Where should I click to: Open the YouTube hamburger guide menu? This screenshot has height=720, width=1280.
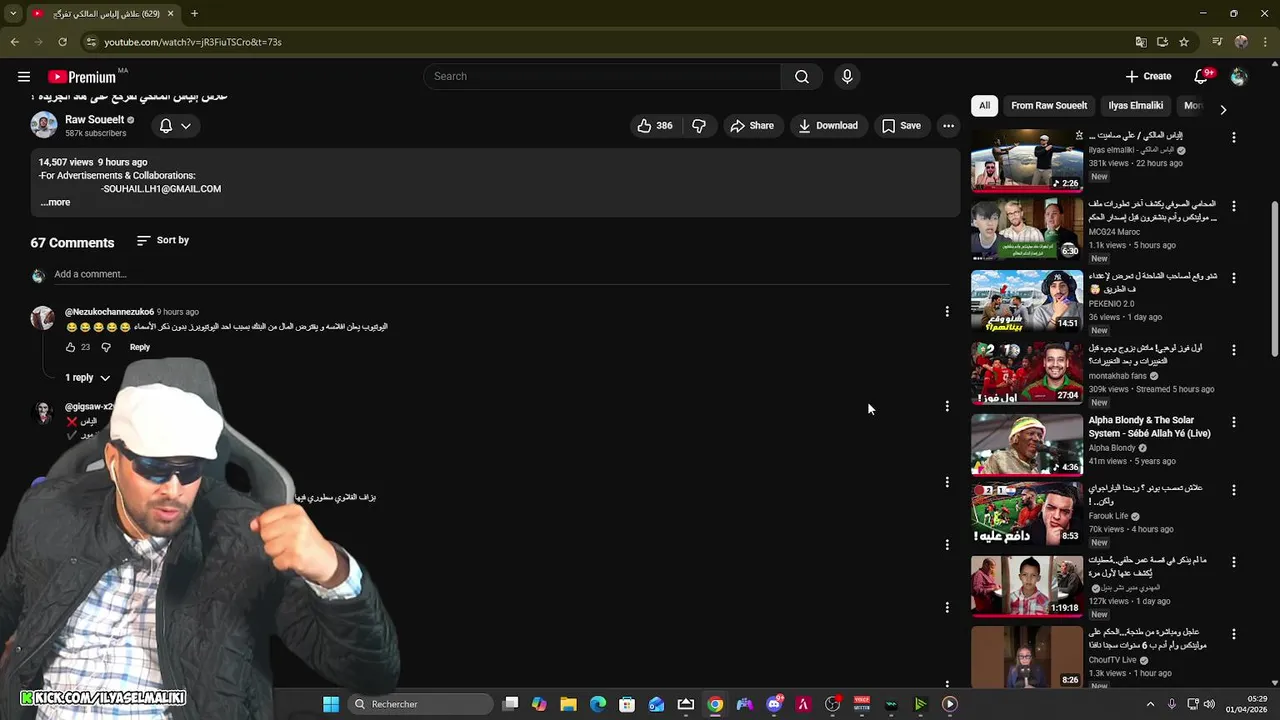[24, 76]
